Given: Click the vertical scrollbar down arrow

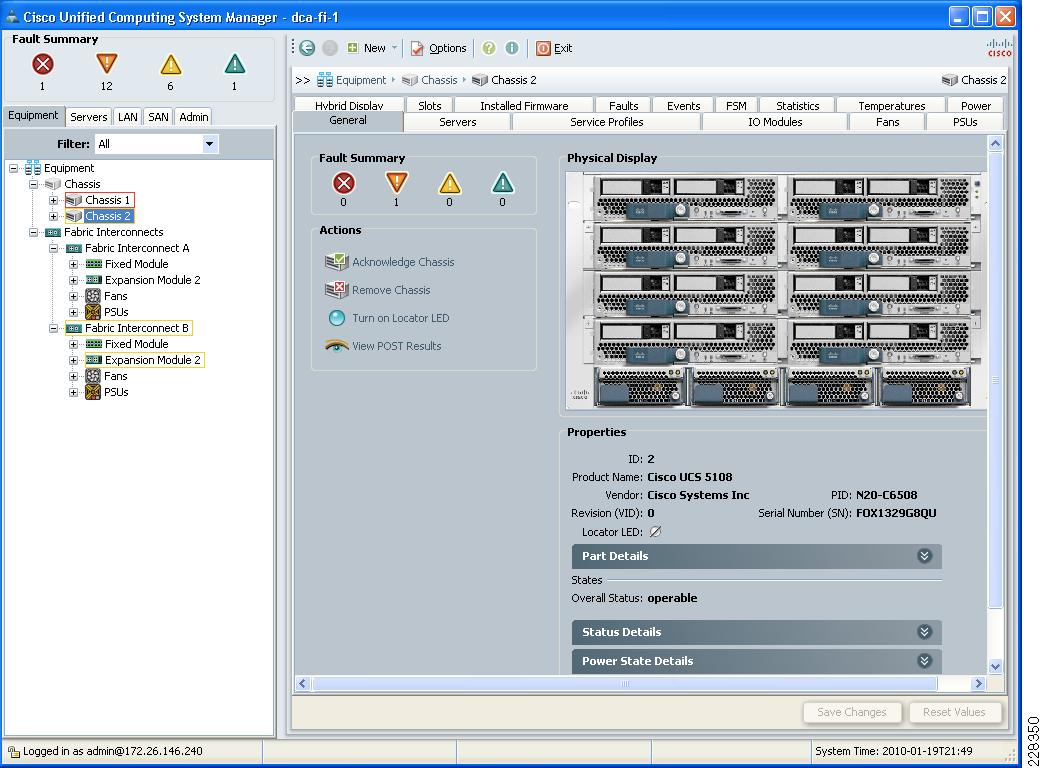Looking at the screenshot, I should coord(995,667).
